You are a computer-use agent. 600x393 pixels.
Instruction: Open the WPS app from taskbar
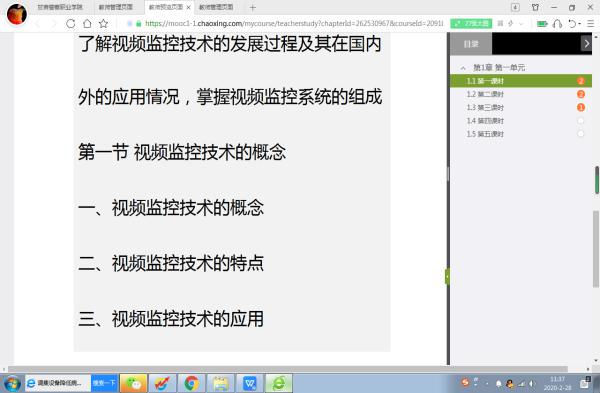(249, 383)
